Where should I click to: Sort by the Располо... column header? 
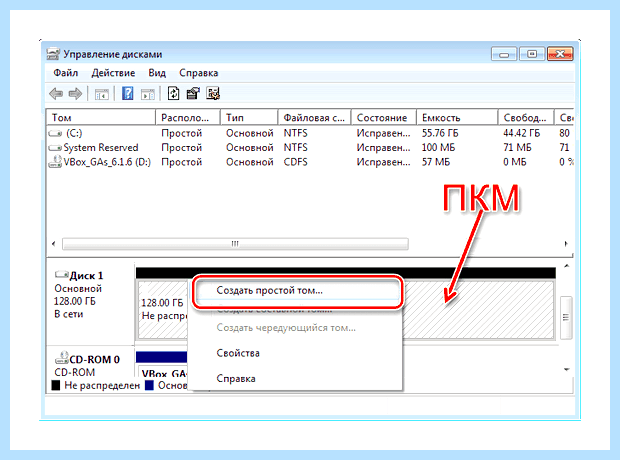coord(188,117)
